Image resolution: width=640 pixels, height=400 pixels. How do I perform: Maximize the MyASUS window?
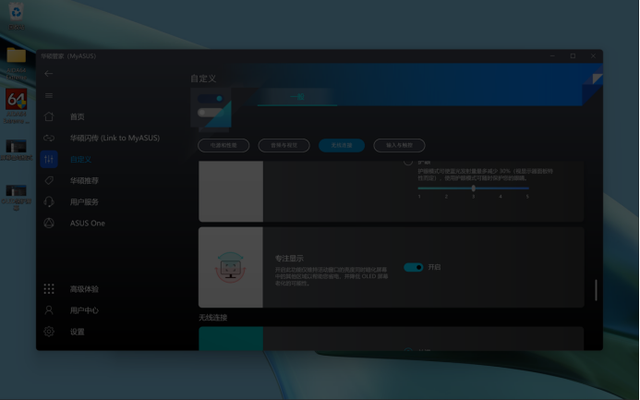(x=573, y=56)
